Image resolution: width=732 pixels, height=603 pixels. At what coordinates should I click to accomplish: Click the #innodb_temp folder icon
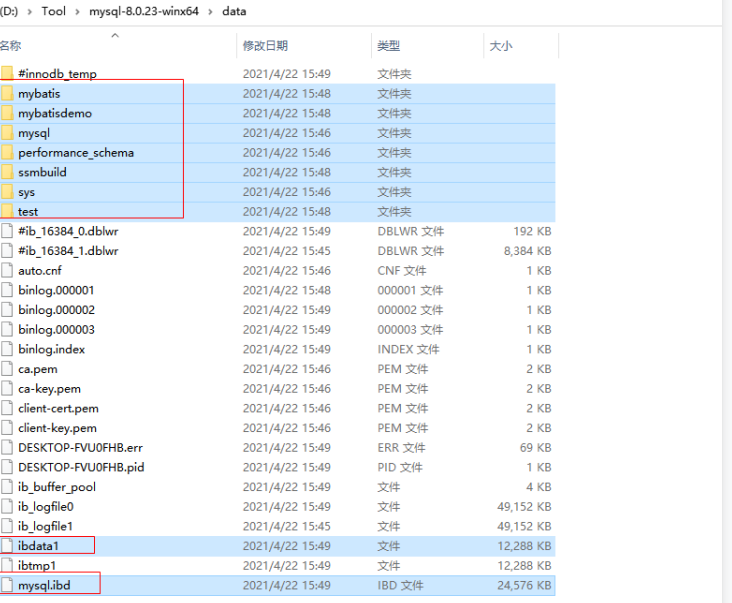[7, 73]
